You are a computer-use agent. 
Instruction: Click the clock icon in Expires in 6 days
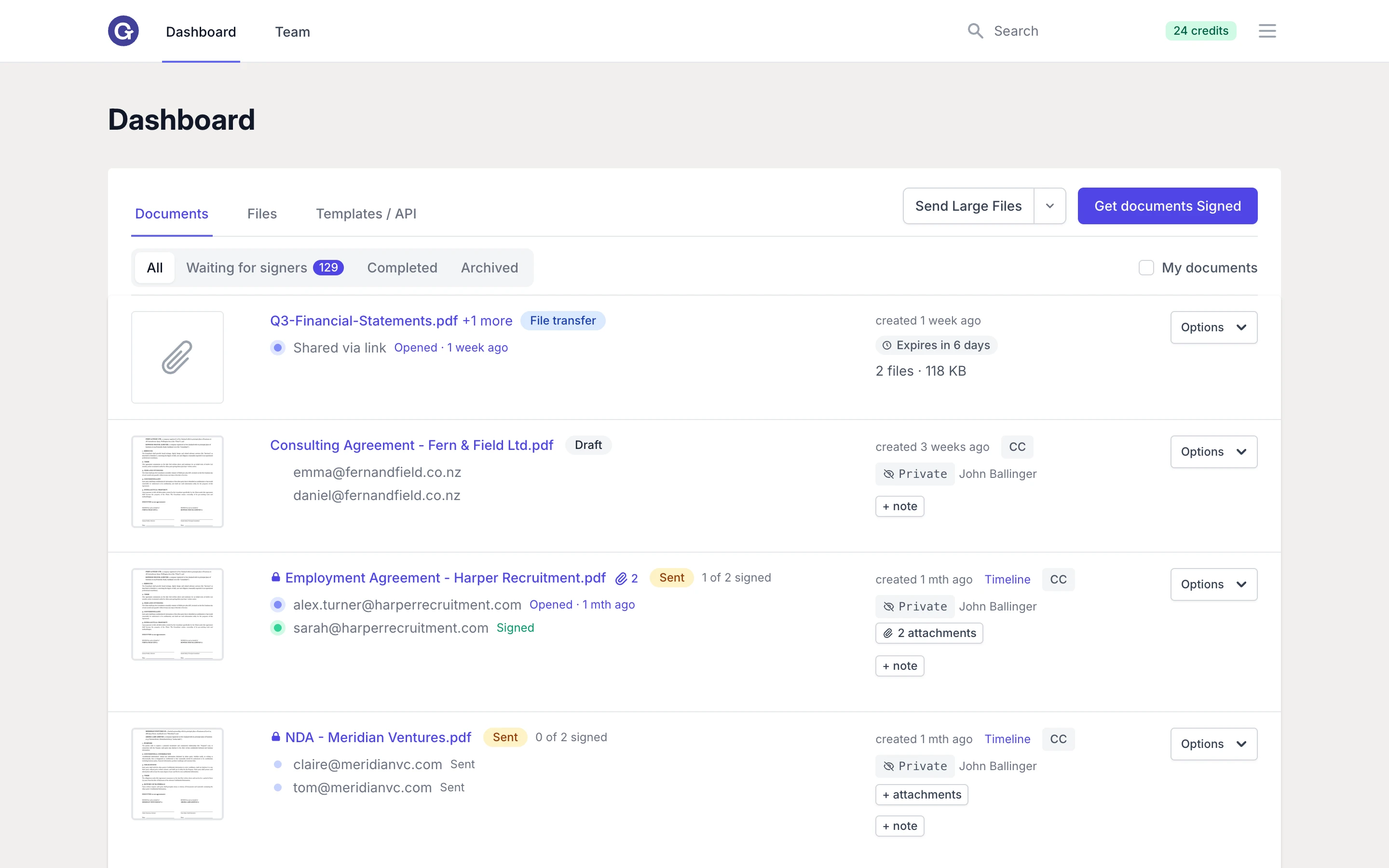(x=887, y=345)
